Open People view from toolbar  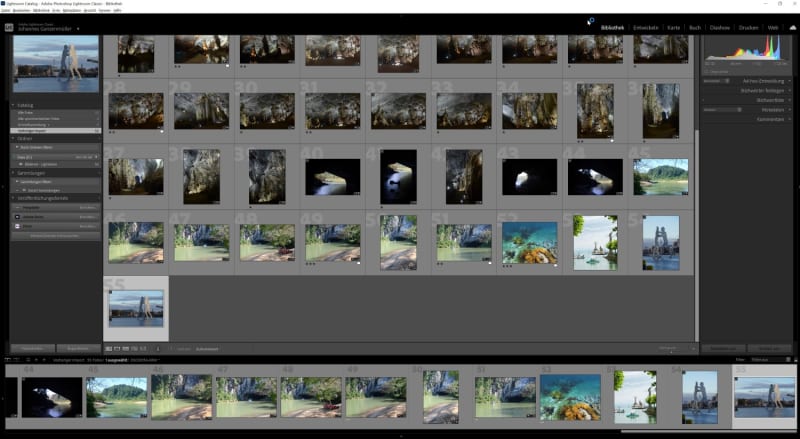click(x=143, y=349)
